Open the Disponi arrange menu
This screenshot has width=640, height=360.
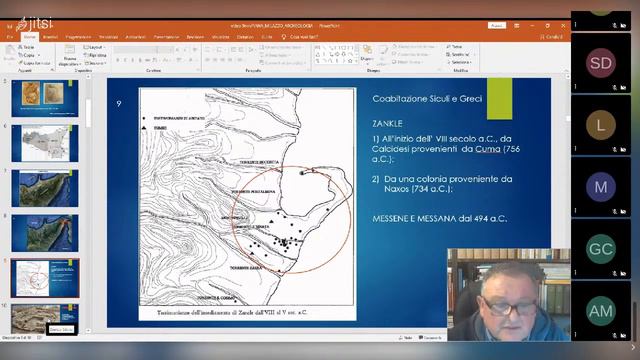pyautogui.click(x=367, y=53)
